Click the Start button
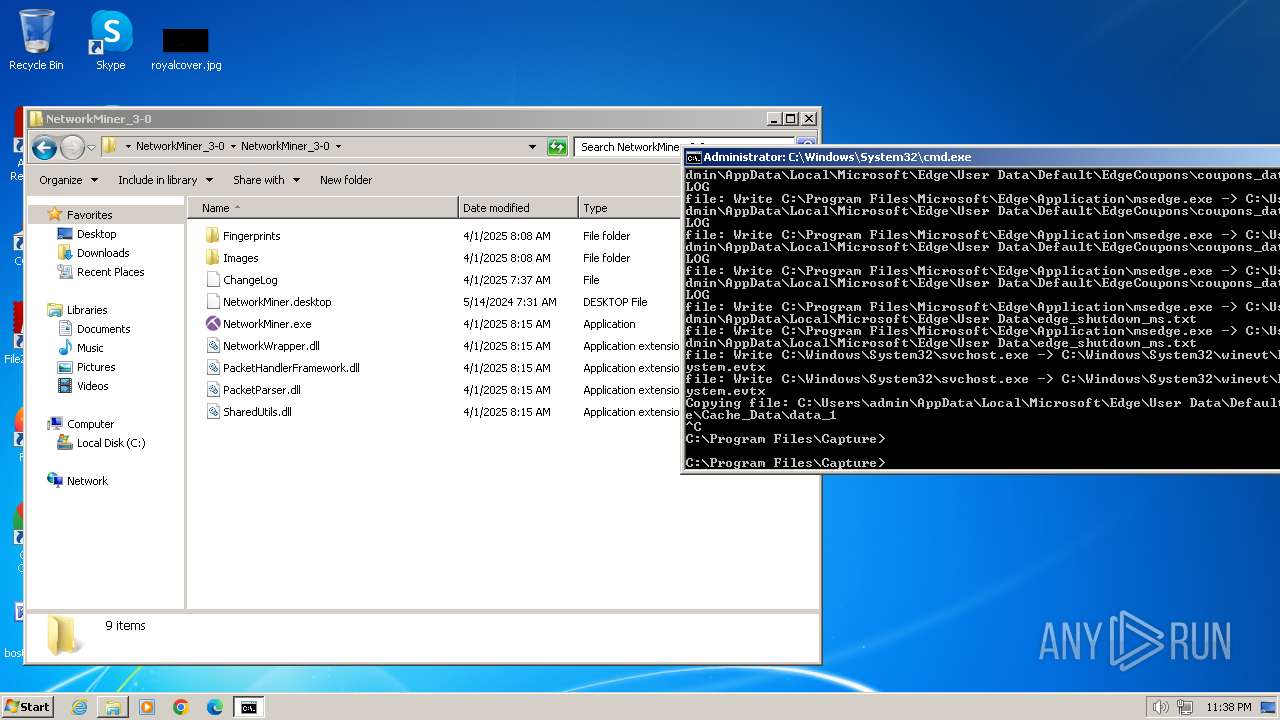This screenshot has height=720, width=1280. 27,707
